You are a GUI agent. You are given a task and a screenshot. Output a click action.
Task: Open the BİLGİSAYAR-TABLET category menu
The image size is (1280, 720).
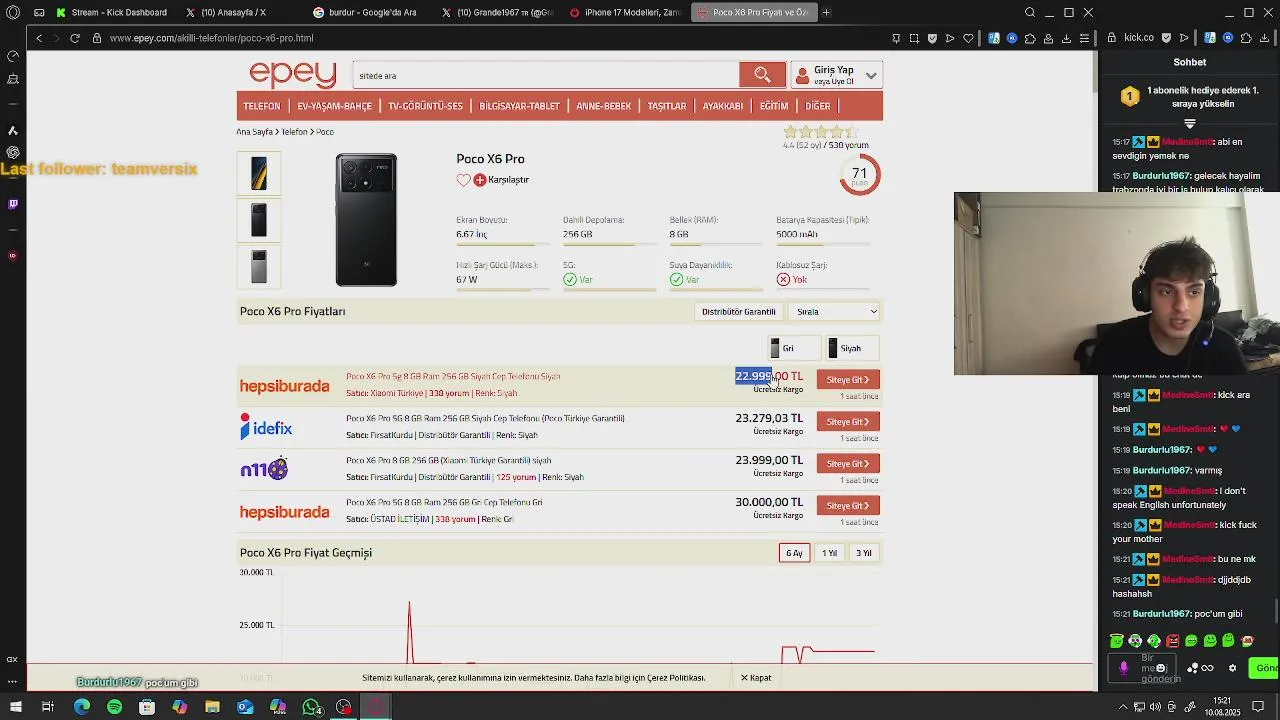(519, 106)
